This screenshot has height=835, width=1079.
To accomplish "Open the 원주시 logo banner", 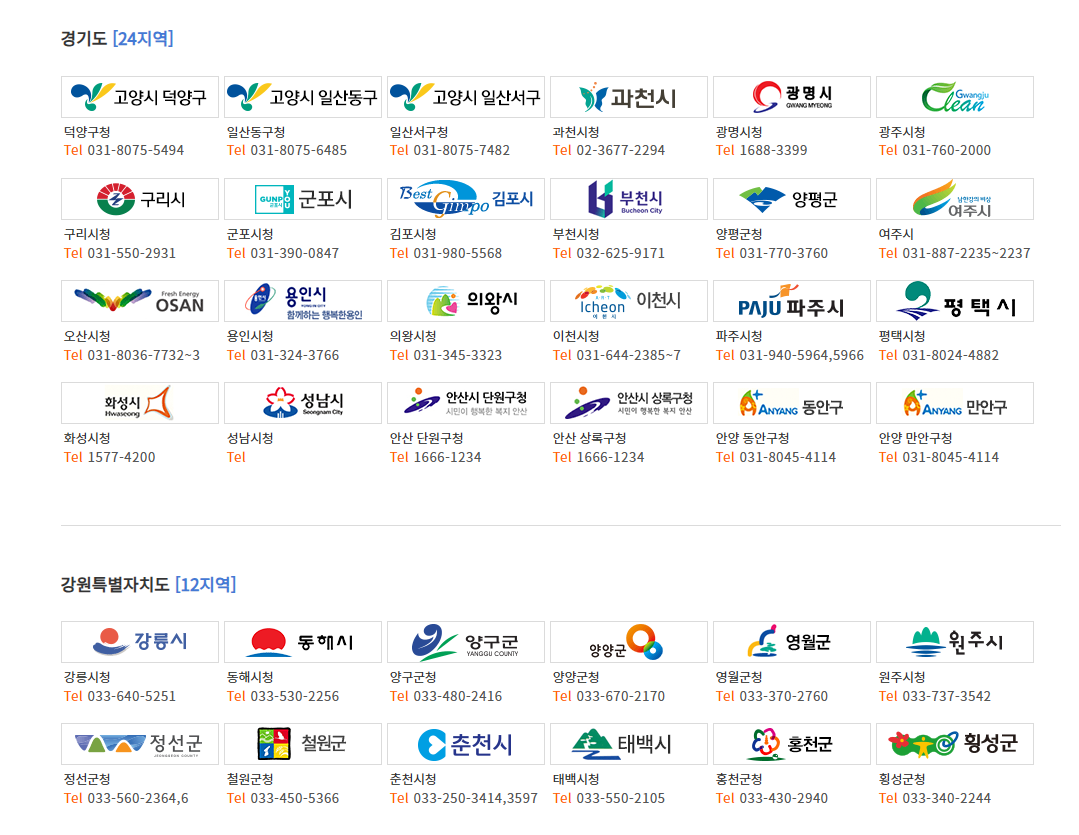I will 955,642.
